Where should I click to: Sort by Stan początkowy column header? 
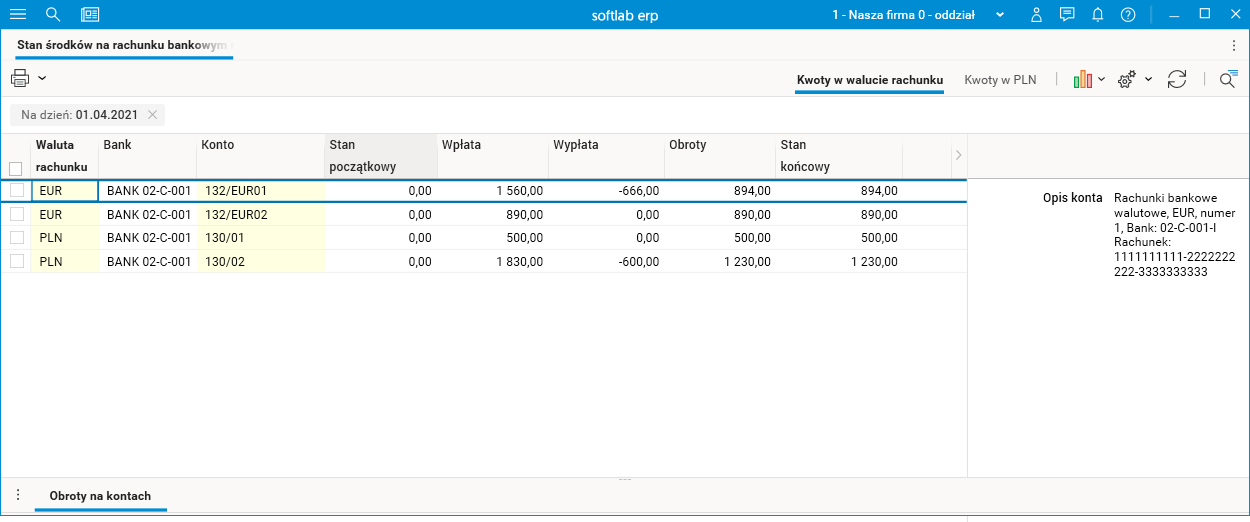[380, 155]
